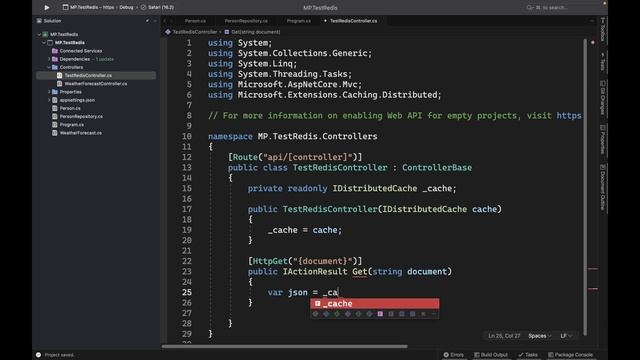Open the Errors pad in the status bar

pyautogui.click(x=453, y=355)
